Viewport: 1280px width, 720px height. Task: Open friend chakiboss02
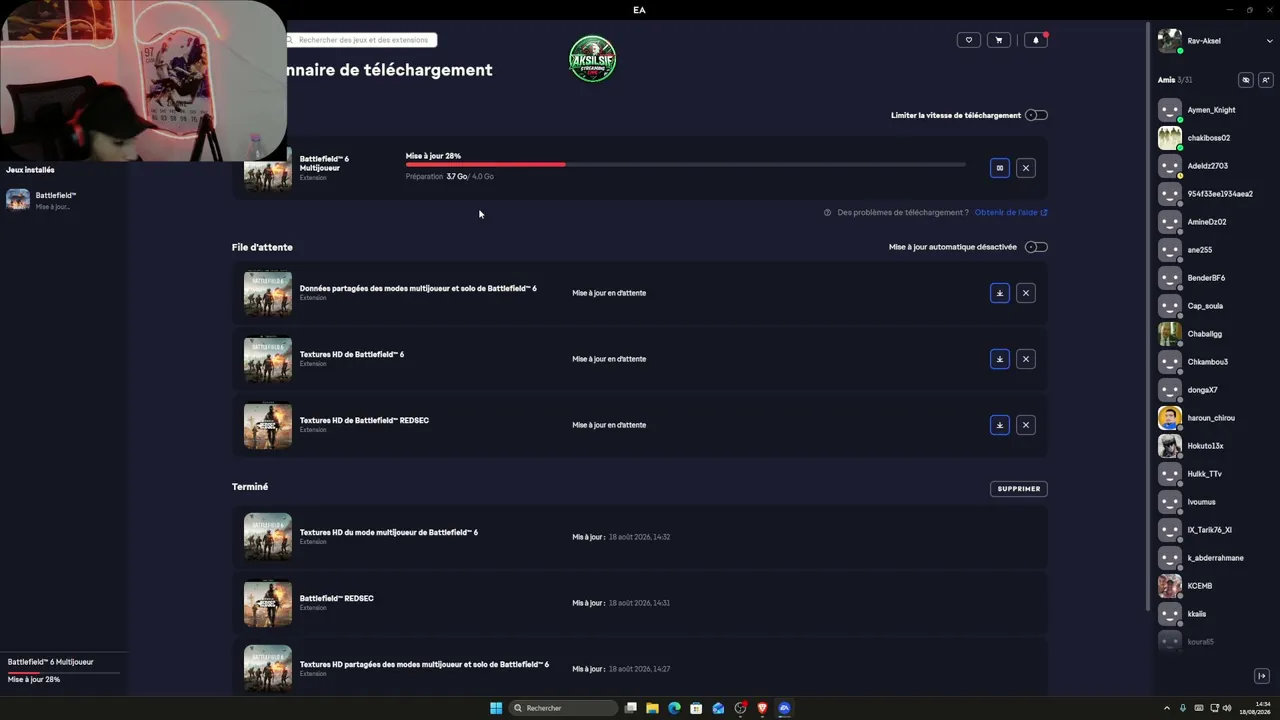(x=1209, y=138)
